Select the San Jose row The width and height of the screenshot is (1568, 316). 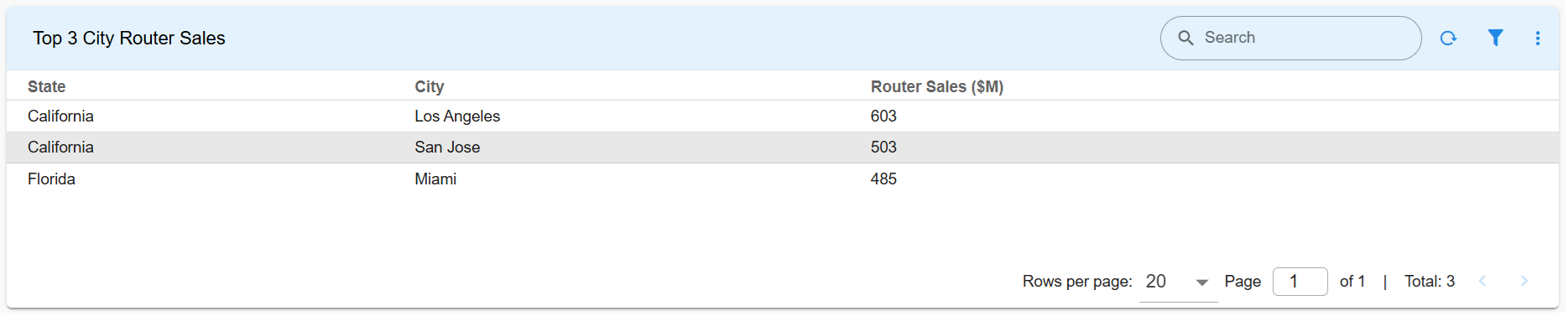[x=783, y=148]
